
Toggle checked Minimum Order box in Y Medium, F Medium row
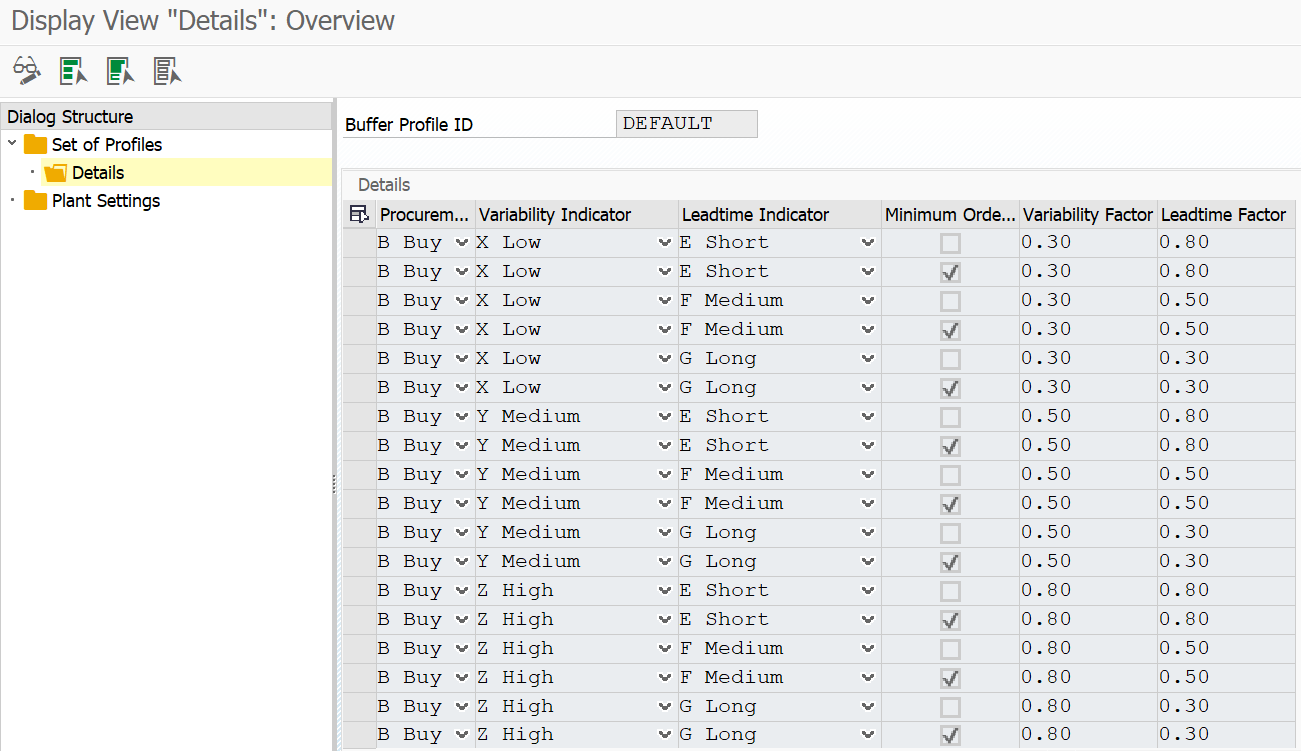click(x=950, y=504)
